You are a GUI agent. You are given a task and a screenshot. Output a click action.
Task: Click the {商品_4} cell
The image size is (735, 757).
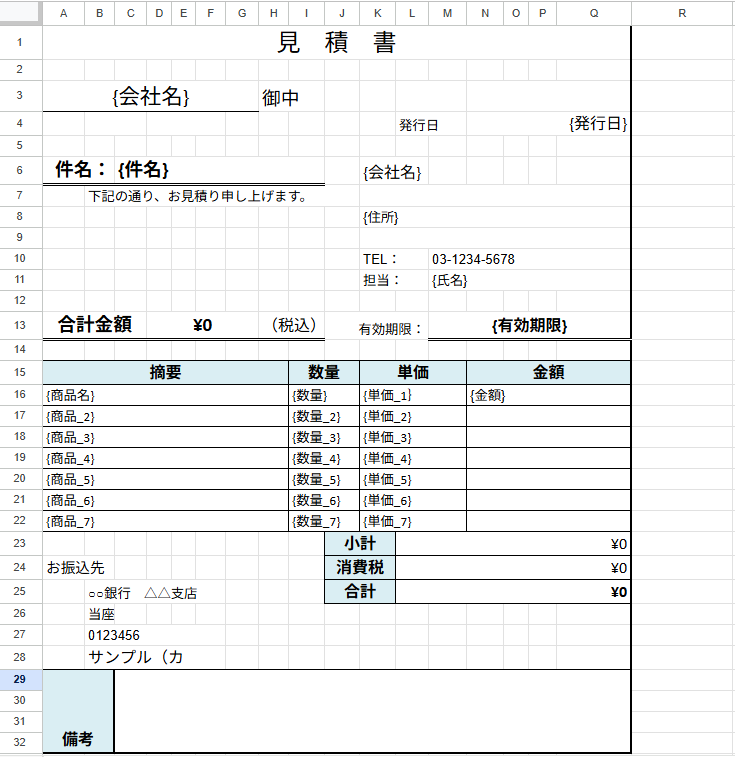(x=166, y=458)
